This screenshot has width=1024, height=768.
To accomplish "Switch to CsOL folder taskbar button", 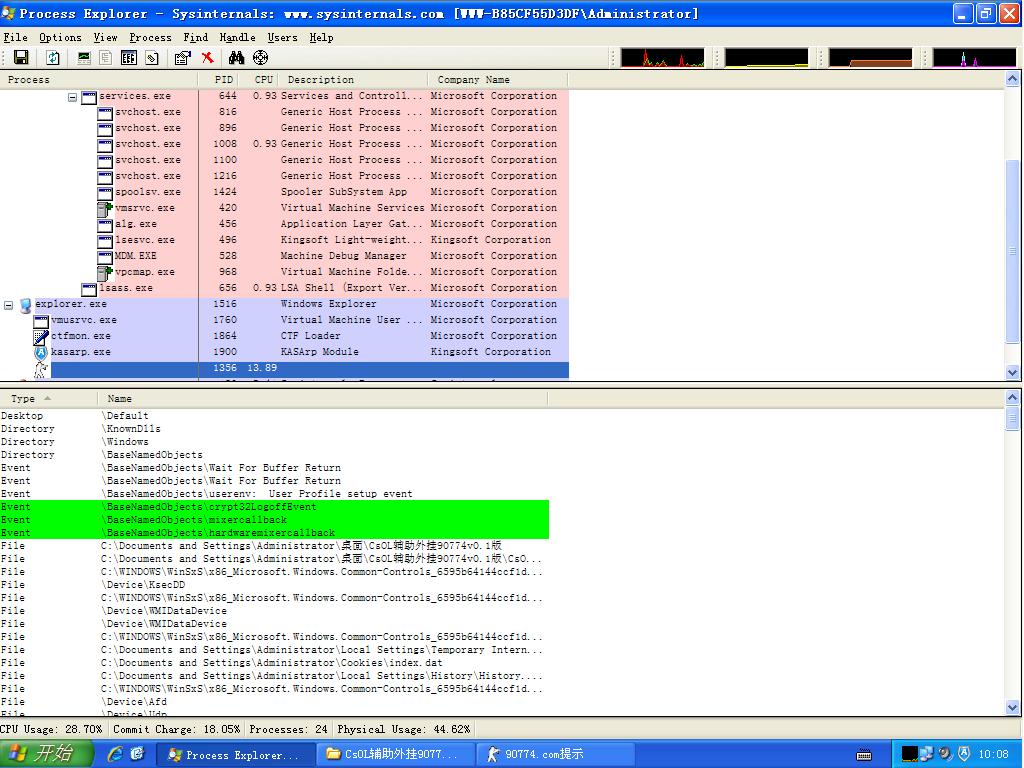I will (x=394, y=754).
